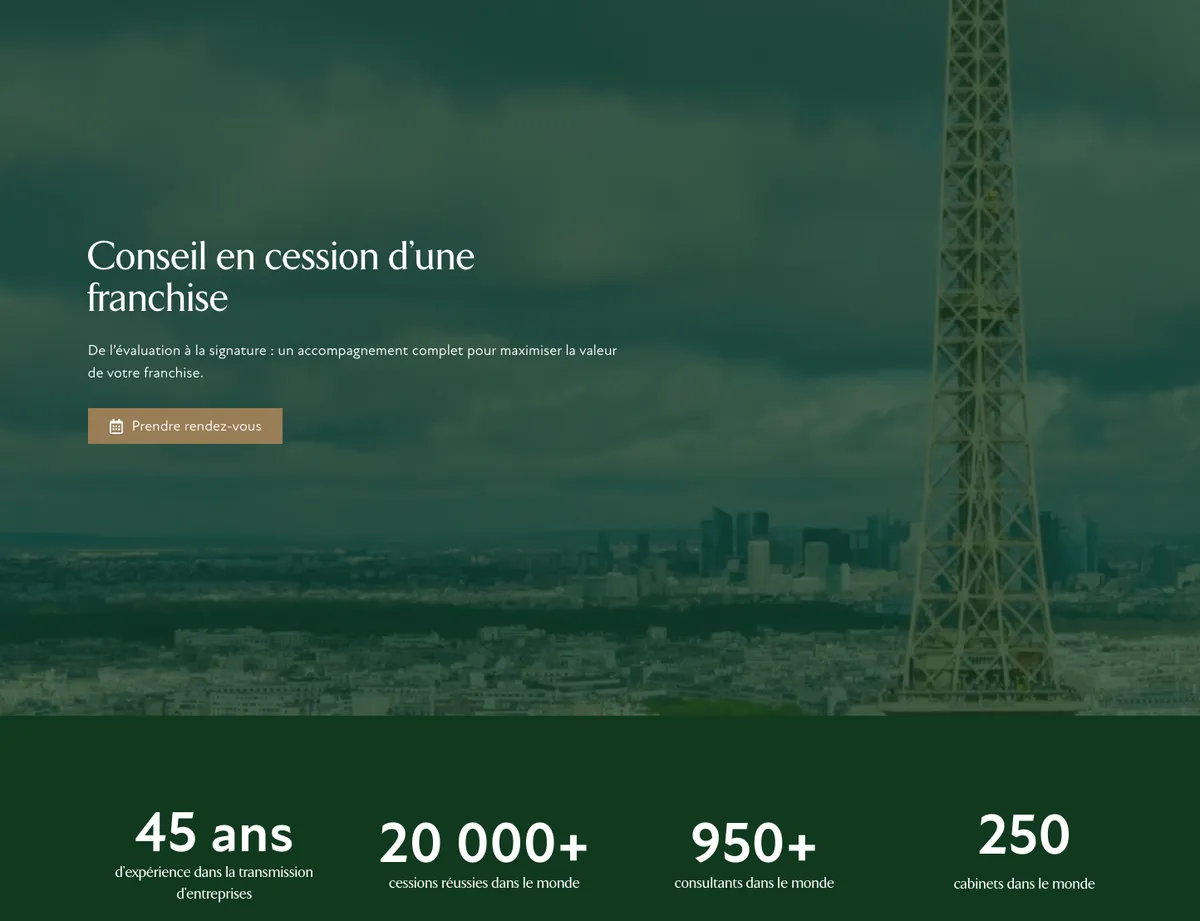
Task: Select the 45 ans statistic
Action: click(x=213, y=834)
